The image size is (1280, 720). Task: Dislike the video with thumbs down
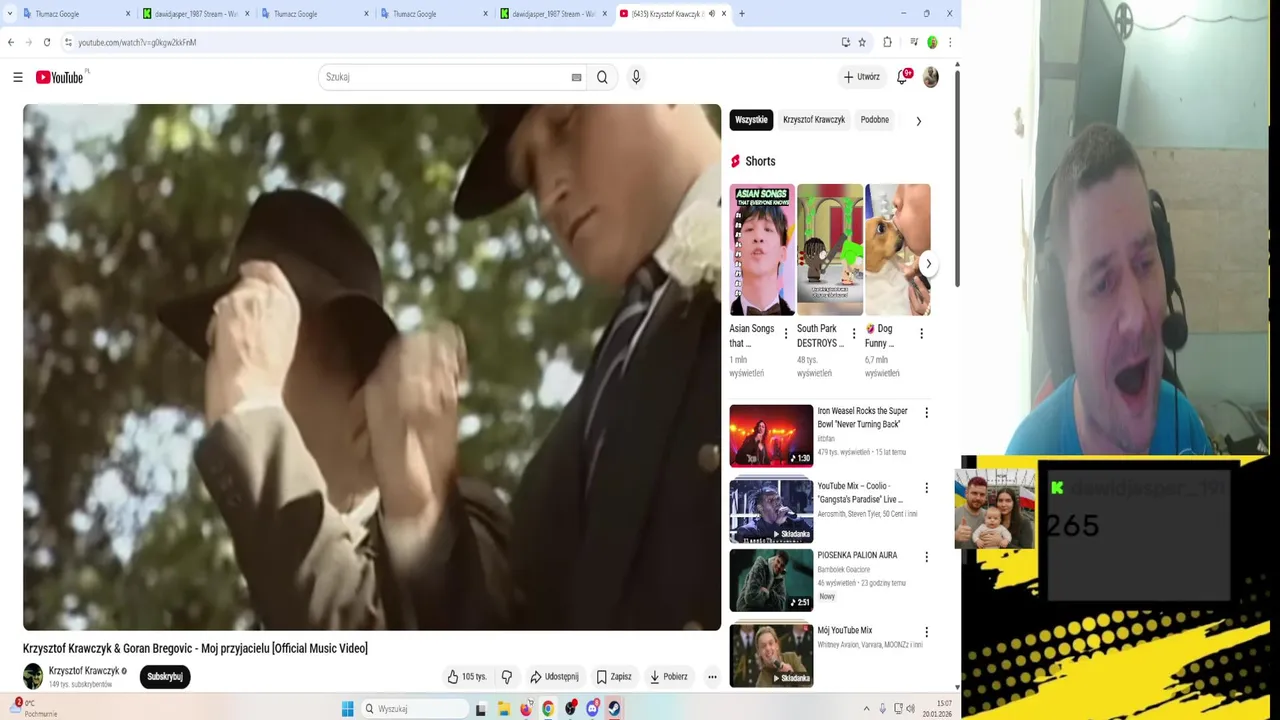click(x=507, y=677)
